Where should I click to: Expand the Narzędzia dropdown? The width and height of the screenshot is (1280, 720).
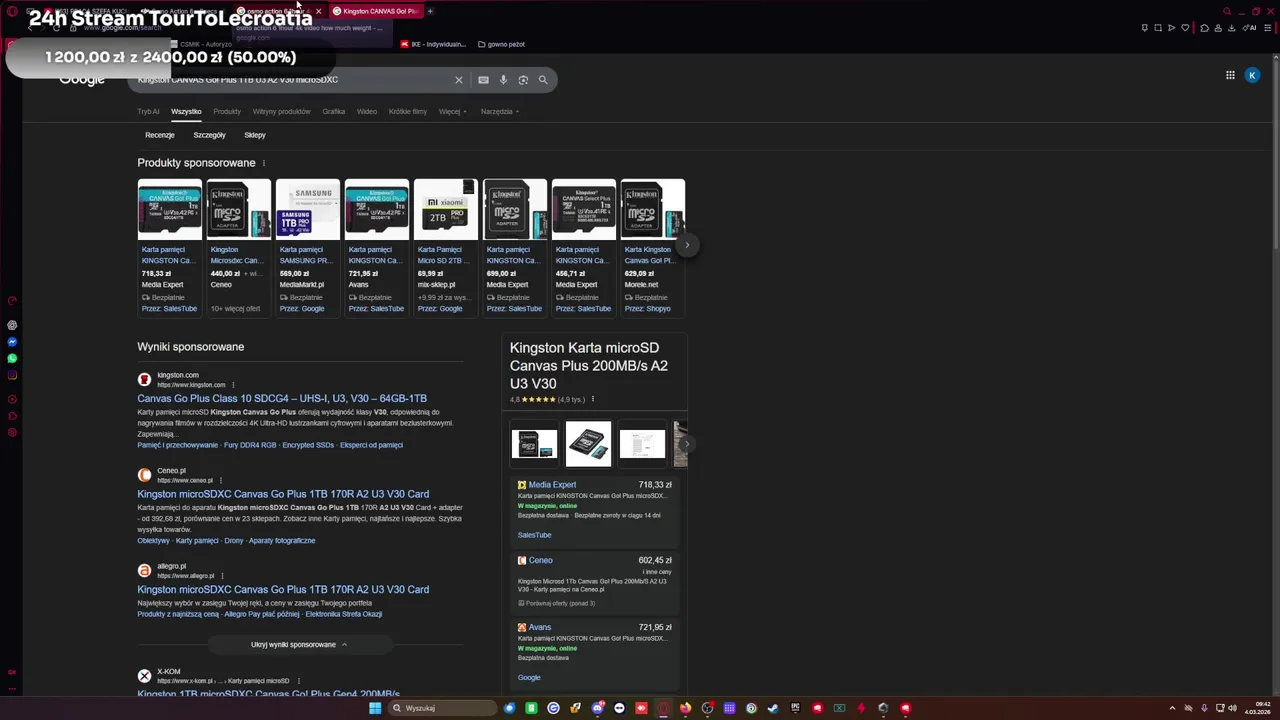[x=499, y=111]
